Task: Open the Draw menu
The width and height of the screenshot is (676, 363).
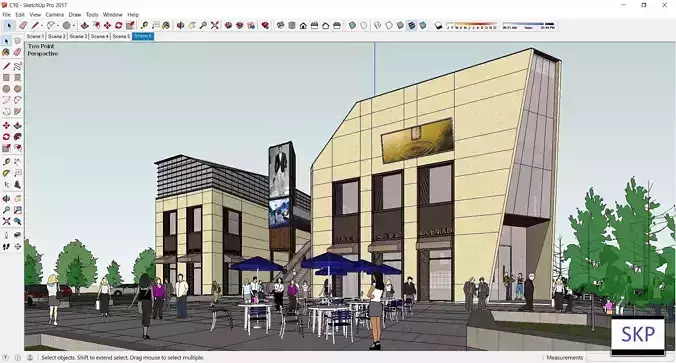Action: (75, 15)
